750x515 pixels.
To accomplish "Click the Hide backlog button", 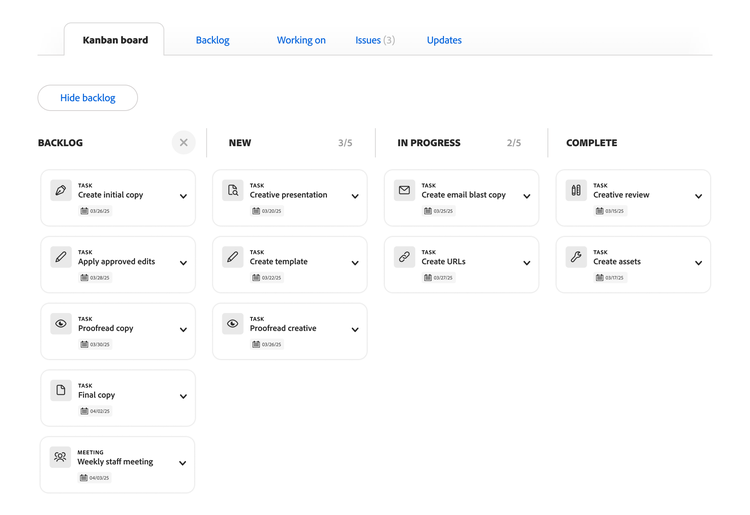I will click(x=88, y=98).
